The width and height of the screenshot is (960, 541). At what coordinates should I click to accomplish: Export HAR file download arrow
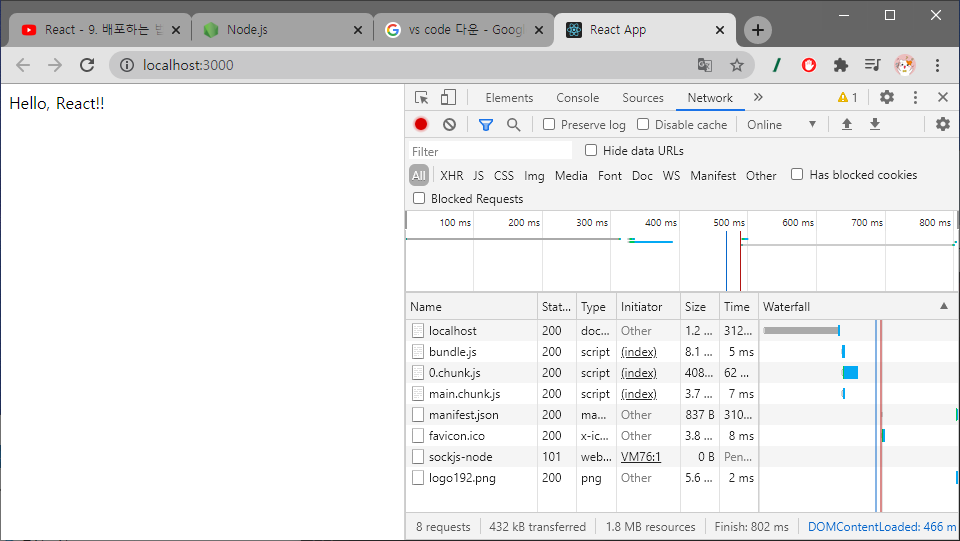[875, 124]
